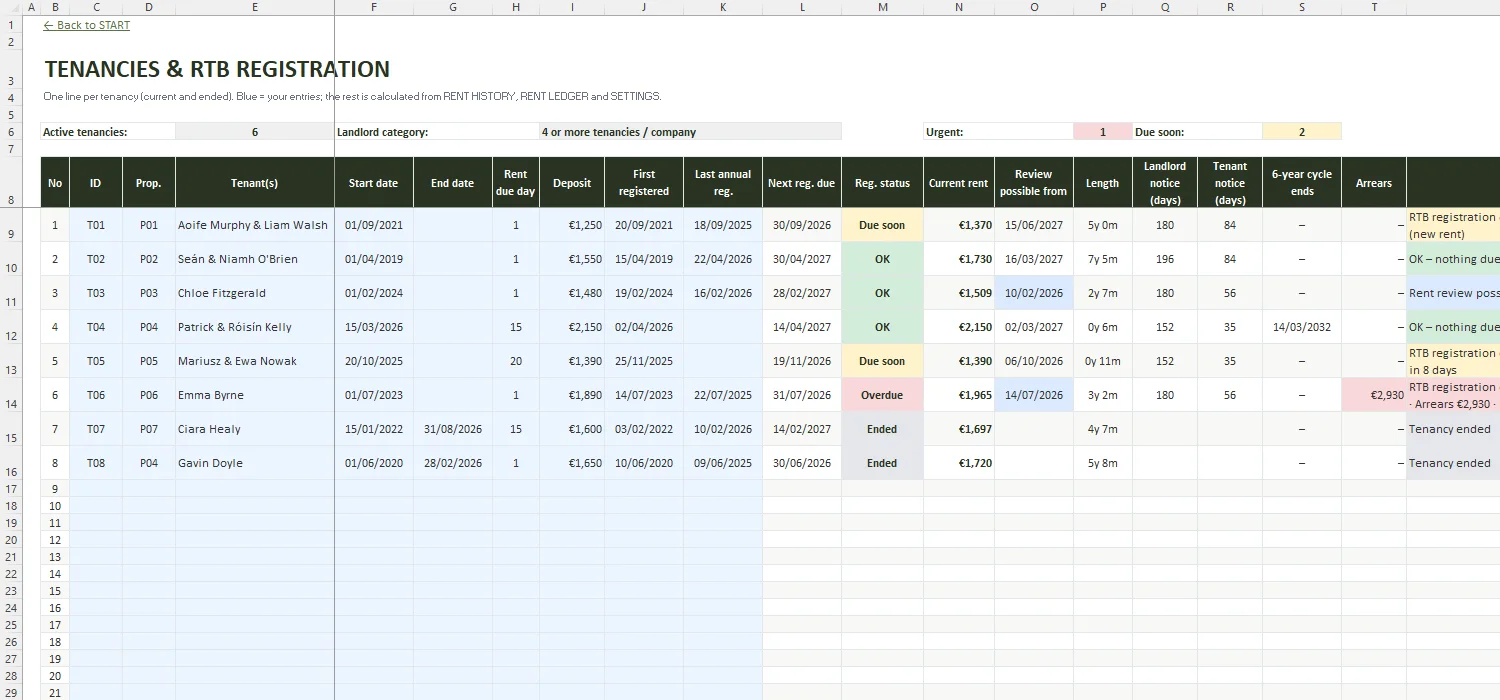
Task: Select column T header
Action: click(x=1374, y=7)
